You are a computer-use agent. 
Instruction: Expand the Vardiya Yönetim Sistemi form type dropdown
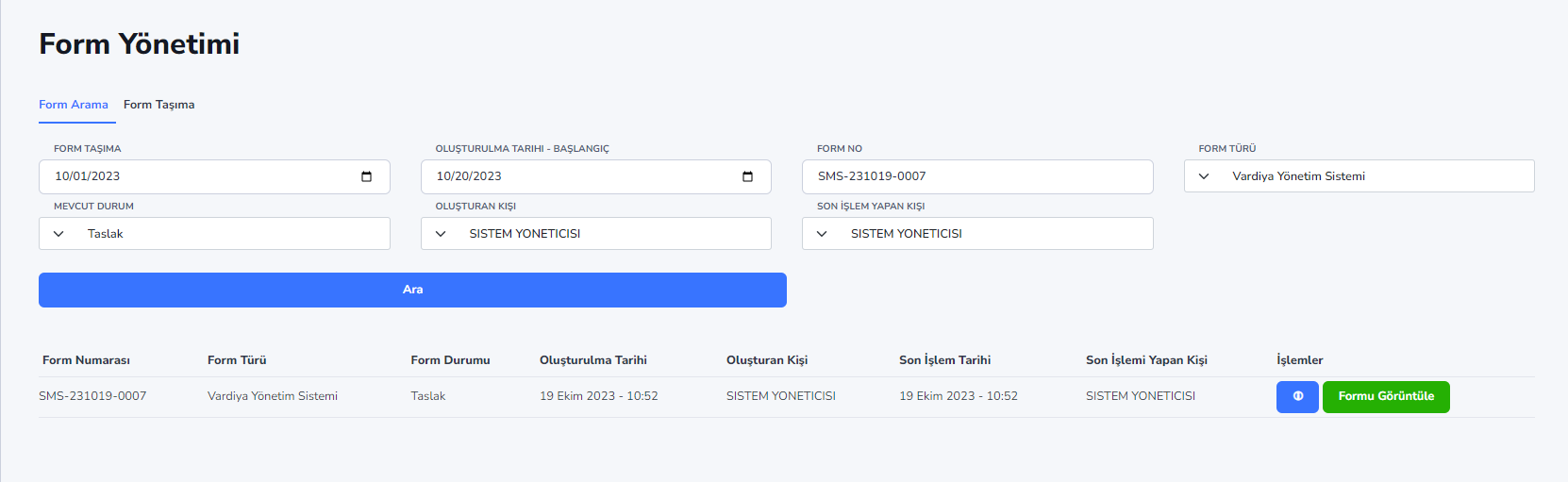1359,176
